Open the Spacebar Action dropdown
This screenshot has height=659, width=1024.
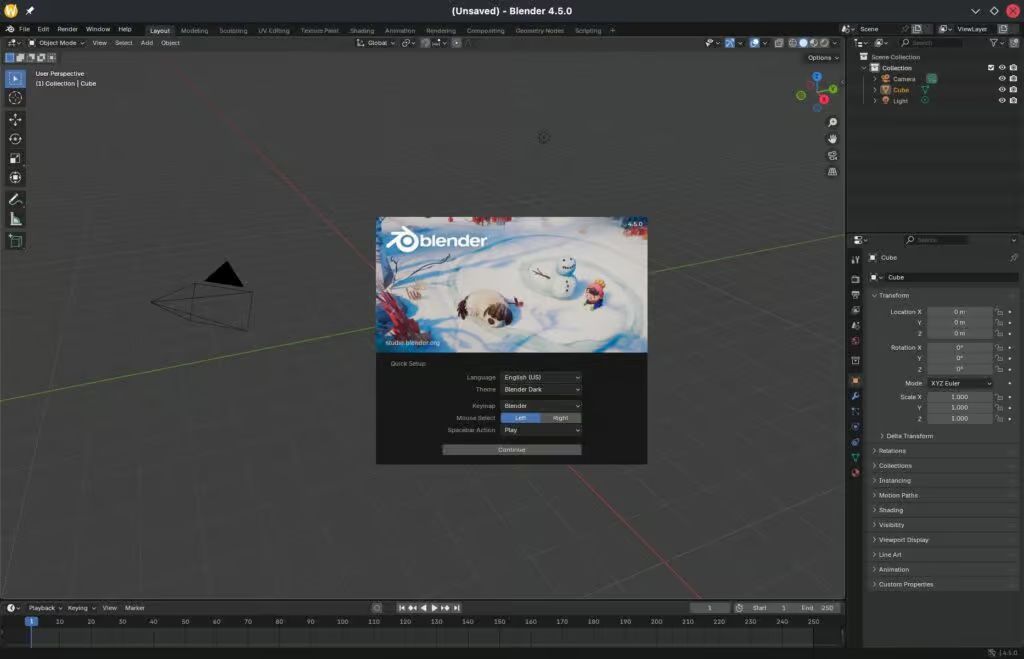click(x=541, y=430)
